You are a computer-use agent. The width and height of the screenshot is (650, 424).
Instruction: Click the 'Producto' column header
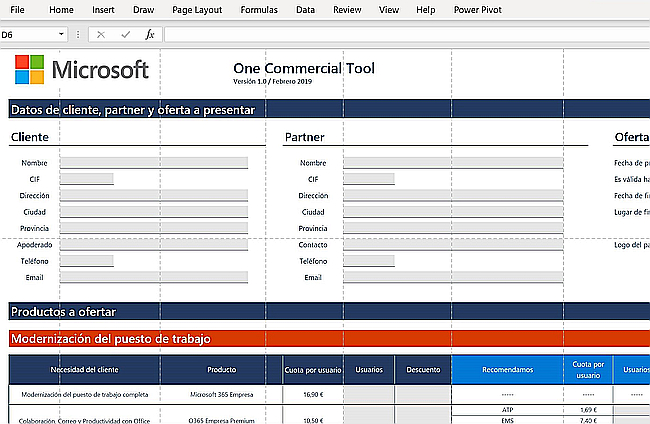click(222, 369)
